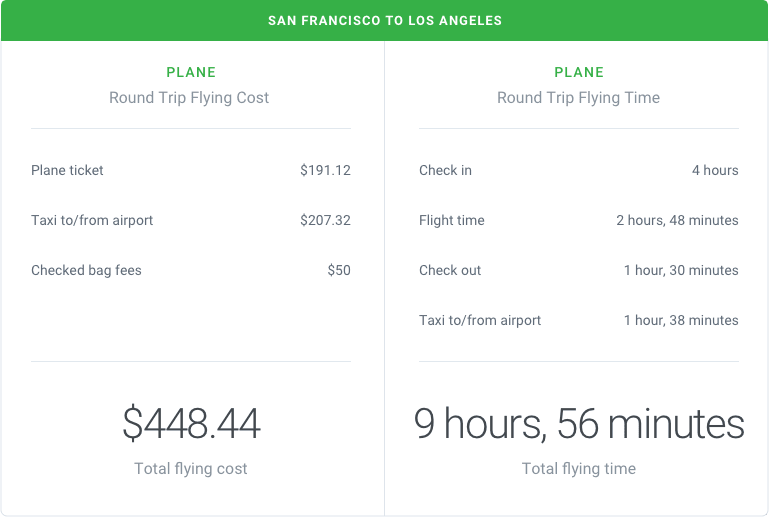This screenshot has height=517, width=769.
Task: Click the 4 hours check-in value
Action: point(715,170)
